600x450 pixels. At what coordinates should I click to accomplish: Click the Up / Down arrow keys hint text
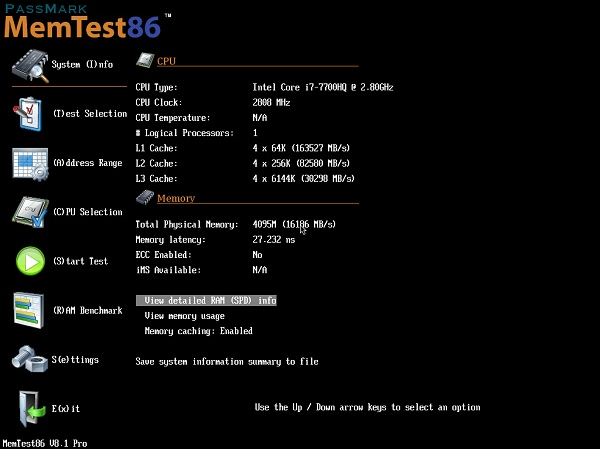pyautogui.click(x=367, y=408)
